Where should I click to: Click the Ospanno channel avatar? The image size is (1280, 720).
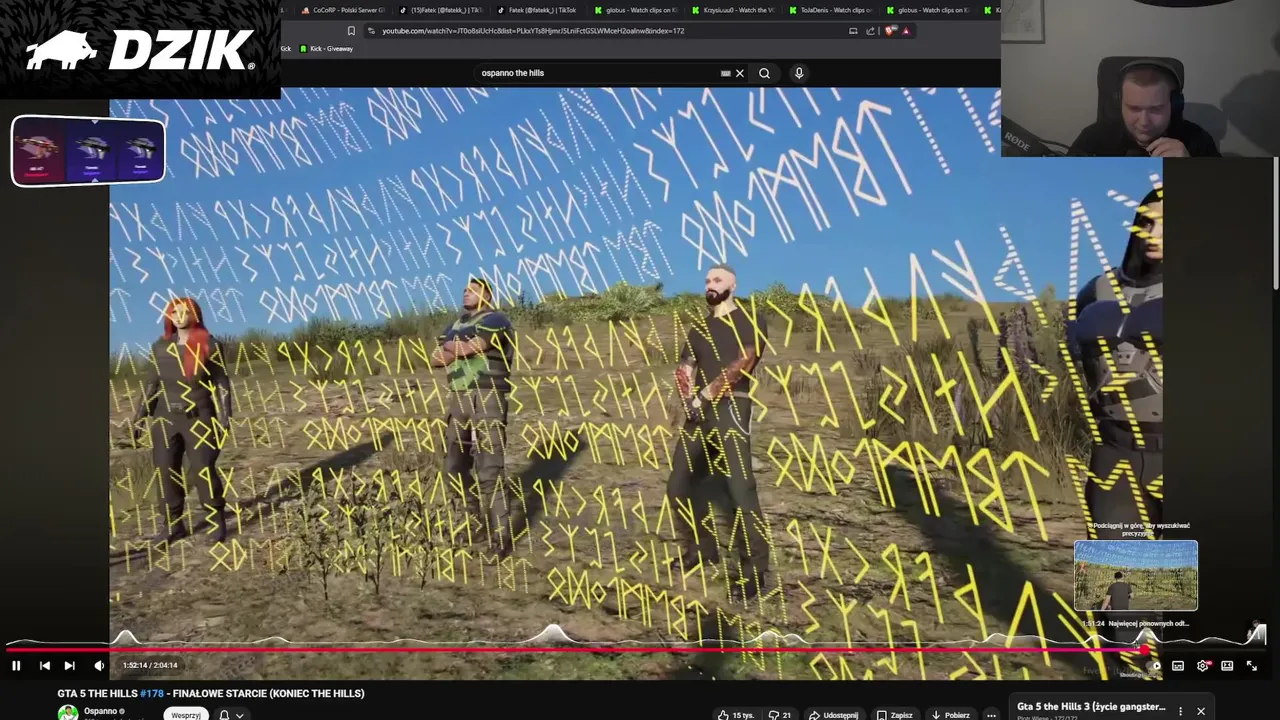click(67, 713)
